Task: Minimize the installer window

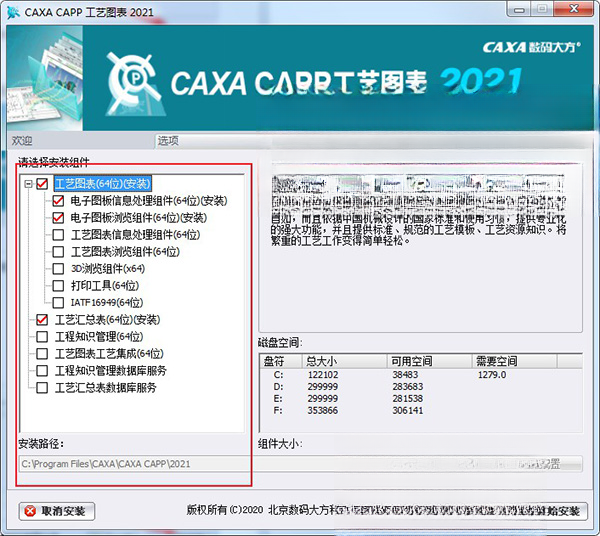Action: (519, 9)
